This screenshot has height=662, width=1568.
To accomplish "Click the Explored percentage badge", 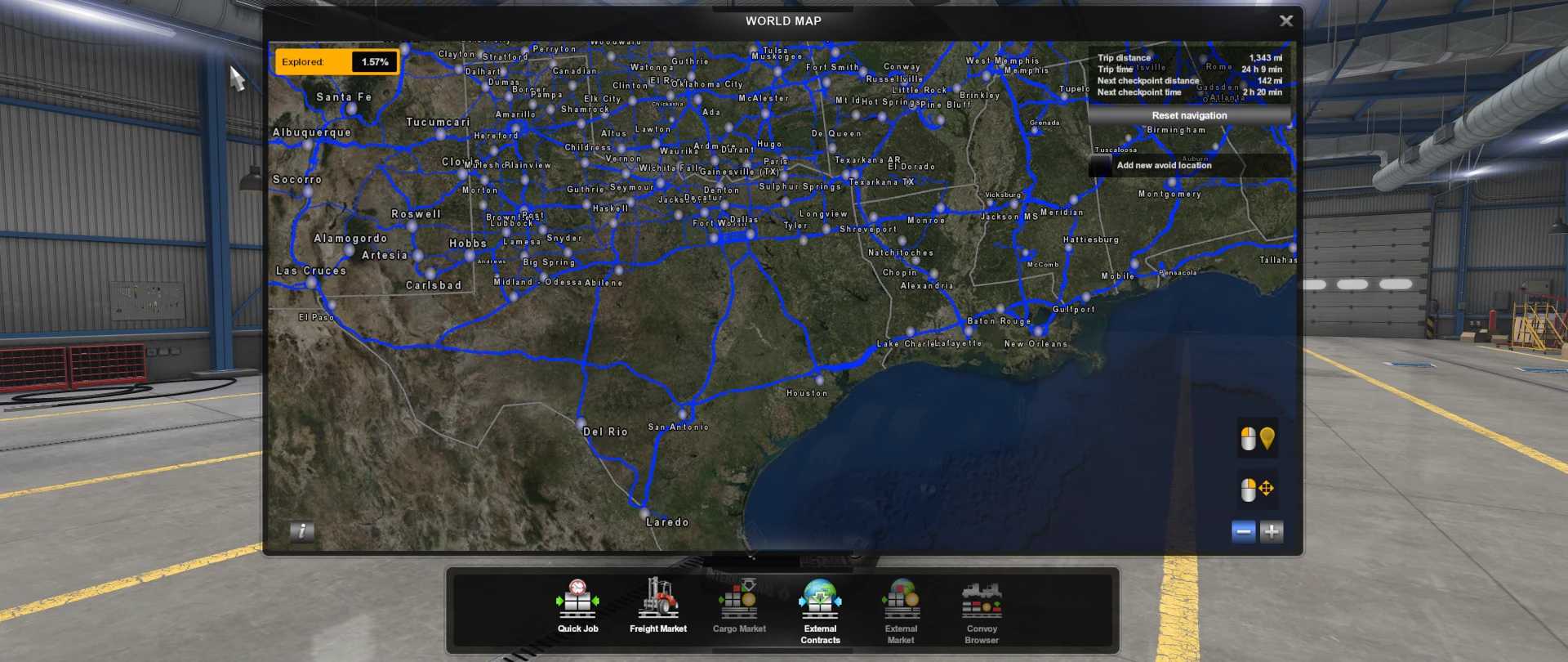I will 337,62.
